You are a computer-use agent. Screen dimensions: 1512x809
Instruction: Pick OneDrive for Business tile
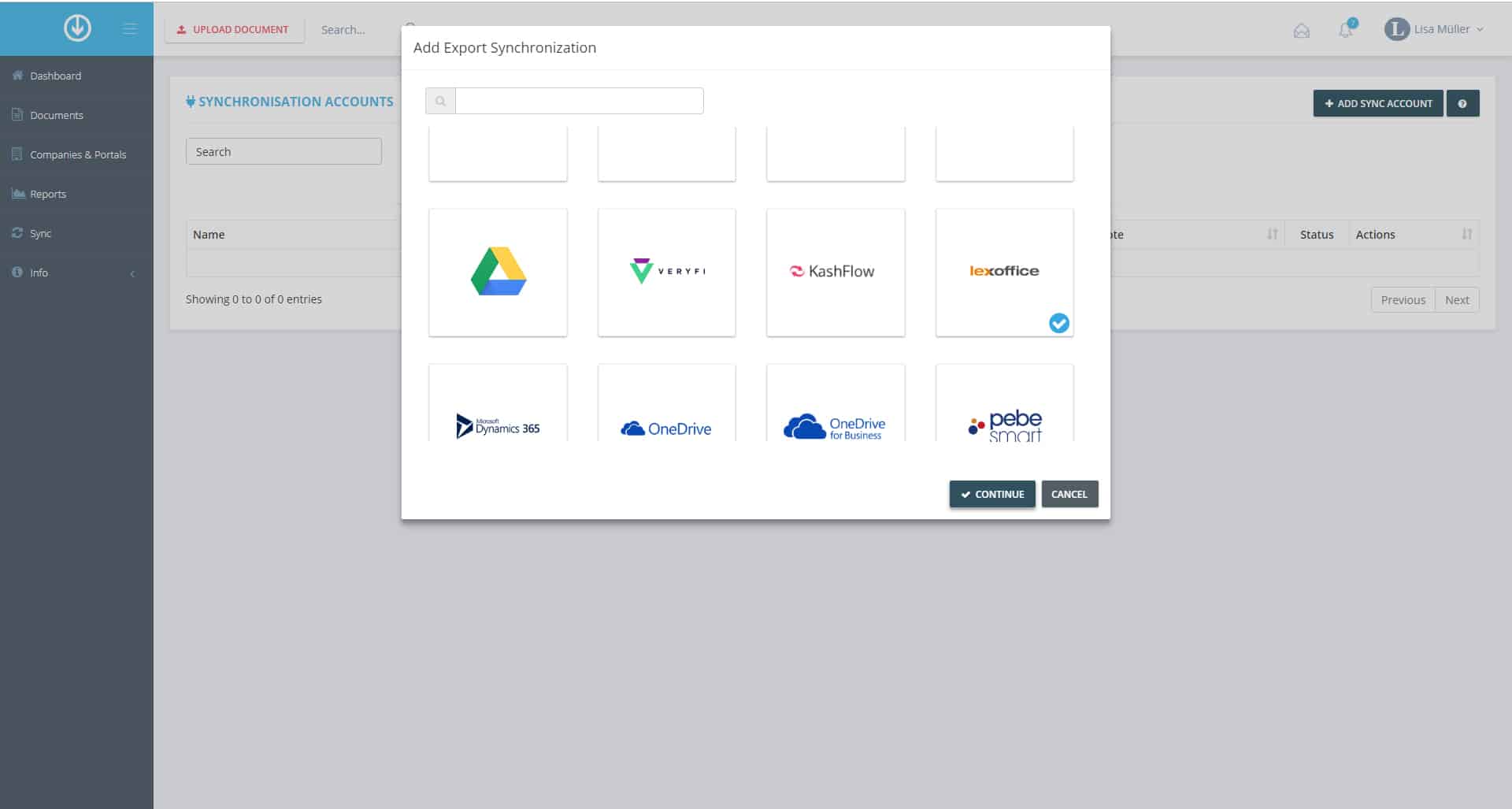[836, 403]
